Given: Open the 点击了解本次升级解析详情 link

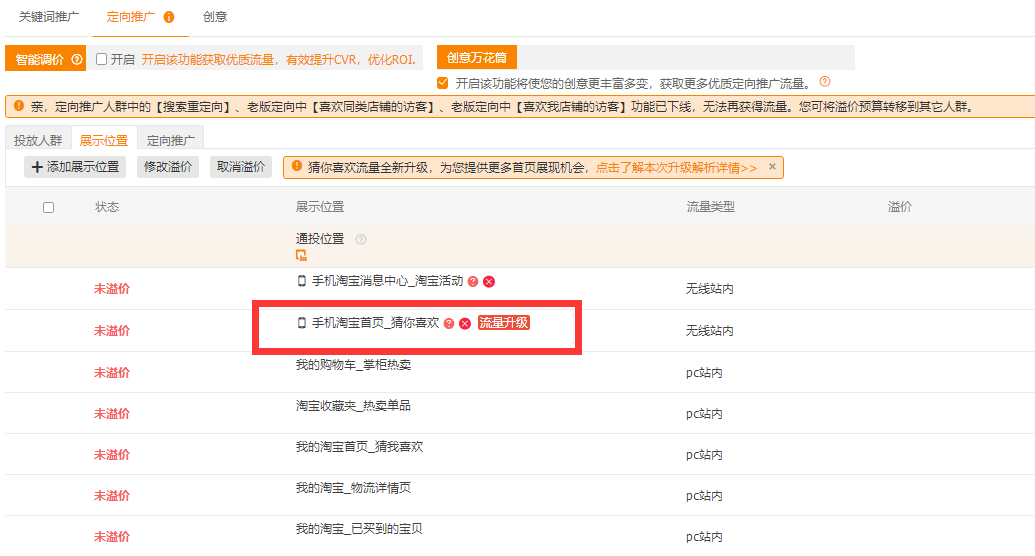Looking at the screenshot, I should click(x=676, y=167).
